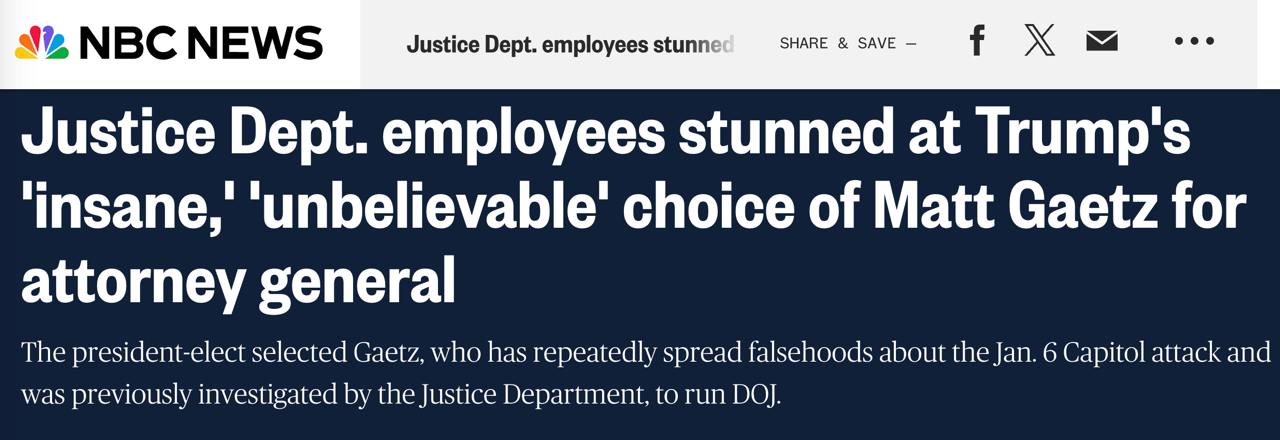1280x440 pixels.
Task: Share the article on X
Action: coord(1040,42)
